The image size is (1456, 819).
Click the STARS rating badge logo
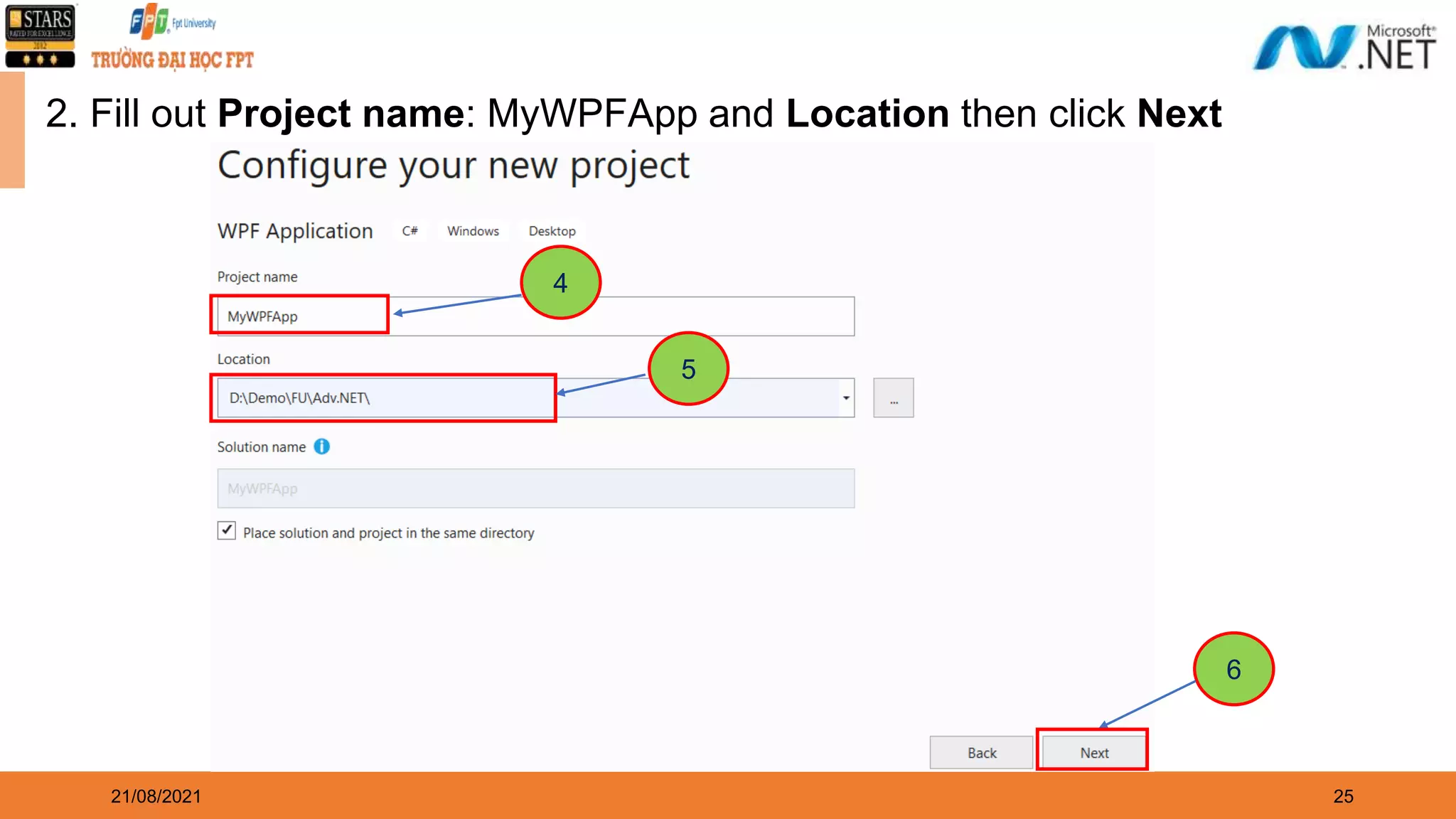tap(40, 36)
